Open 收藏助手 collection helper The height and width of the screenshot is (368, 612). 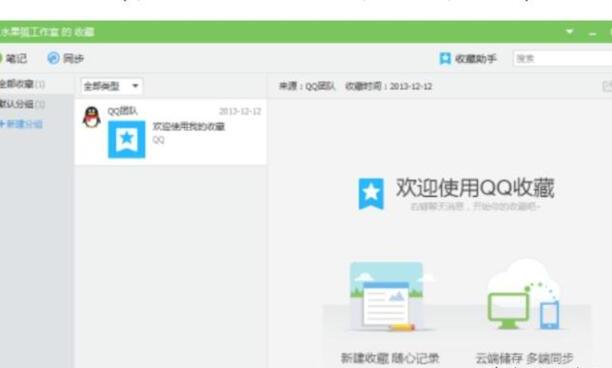click(468, 59)
